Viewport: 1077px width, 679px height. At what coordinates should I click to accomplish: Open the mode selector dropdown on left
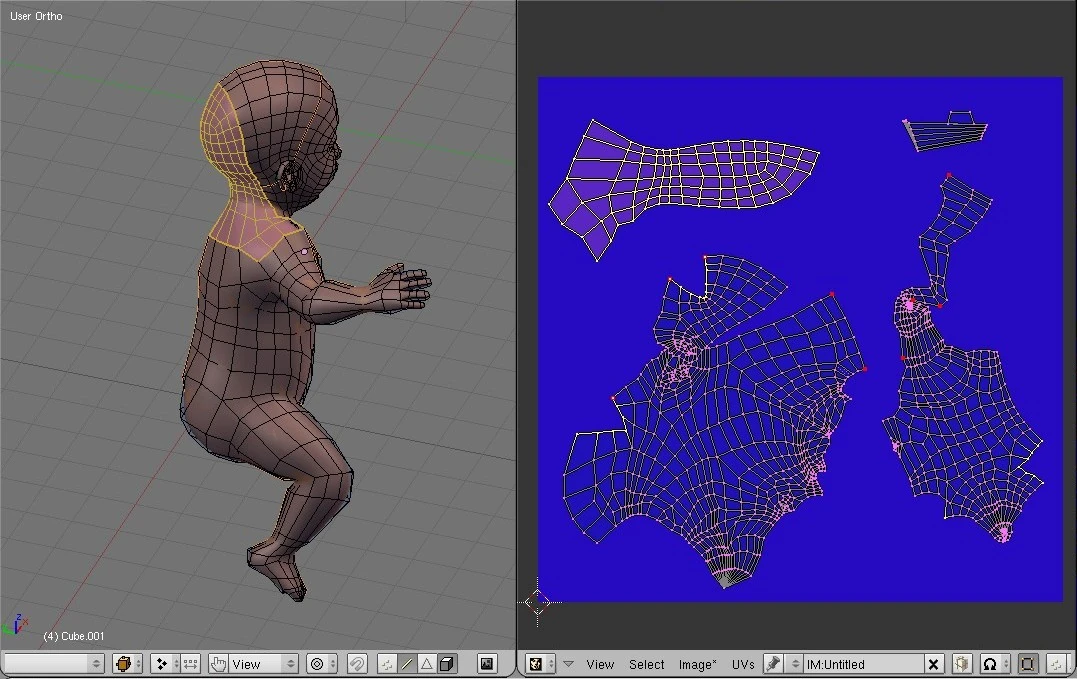pos(53,664)
